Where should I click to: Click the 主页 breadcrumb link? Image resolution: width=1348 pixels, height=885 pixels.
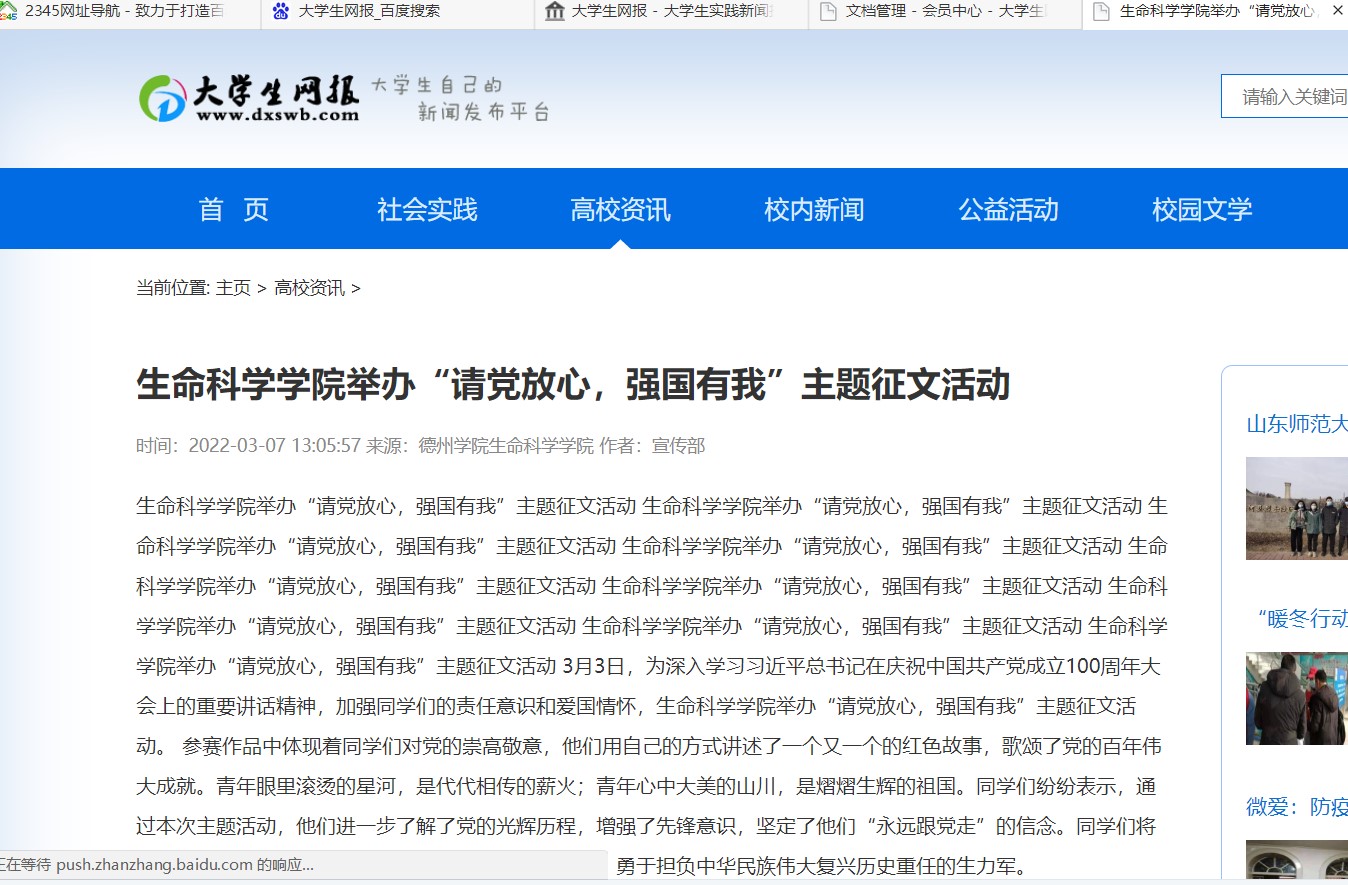point(233,287)
